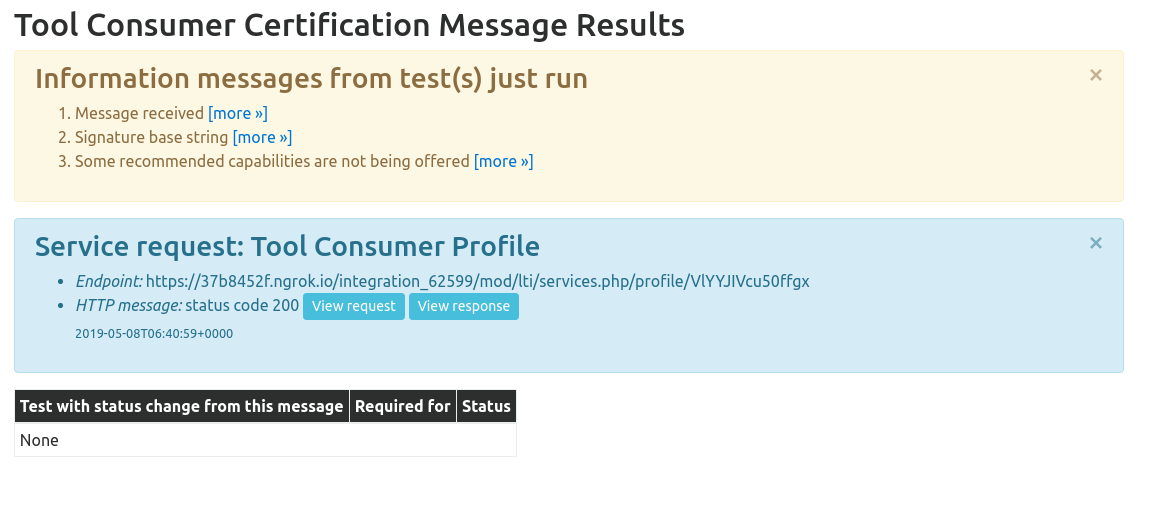This screenshot has width=1160, height=510.
Task: Click the 'Information messages from test(s) just run' heading
Action: (311, 78)
